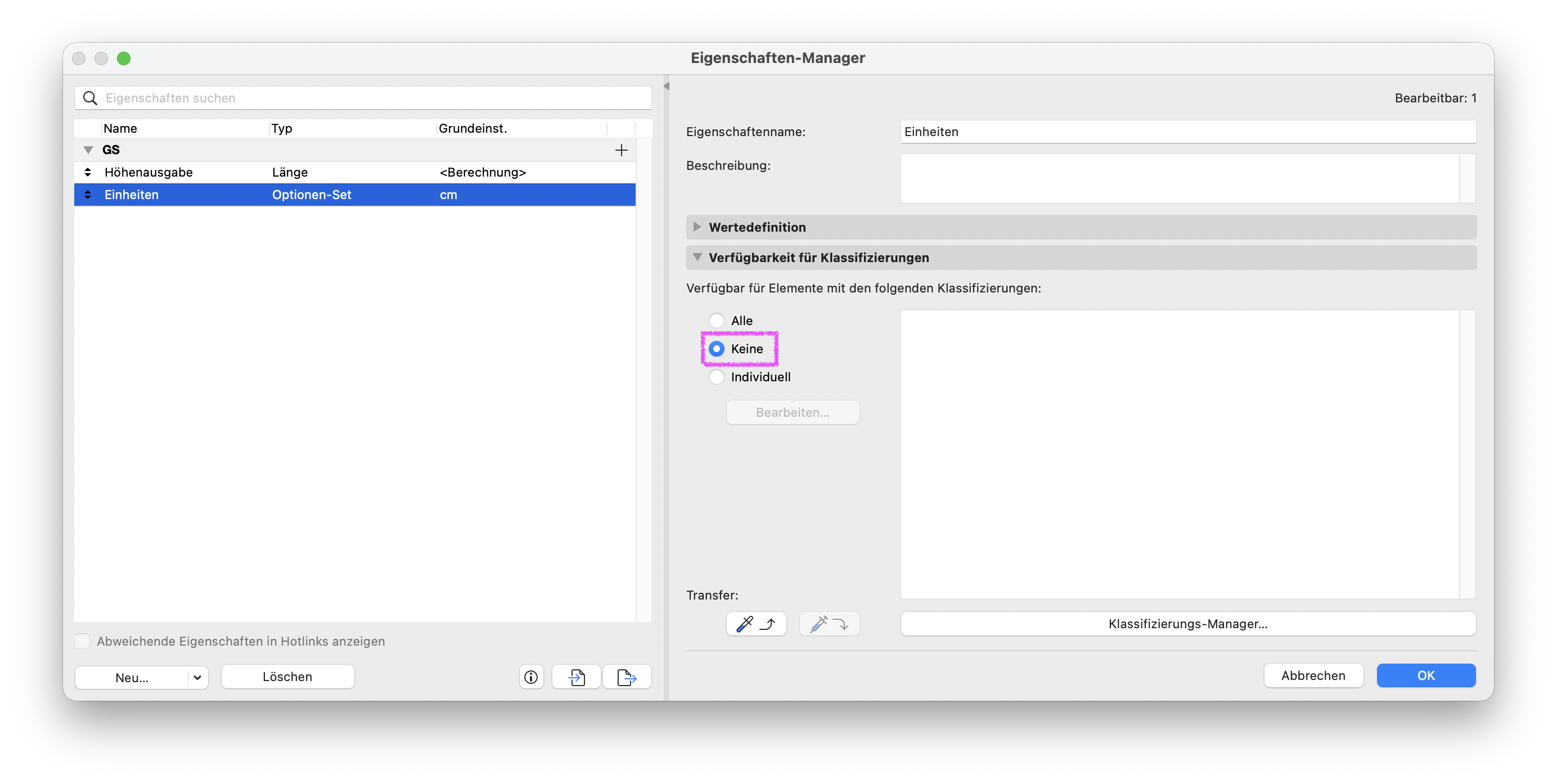1557x784 pixels.
Task: Sort by the Typ column header
Action: (352, 128)
